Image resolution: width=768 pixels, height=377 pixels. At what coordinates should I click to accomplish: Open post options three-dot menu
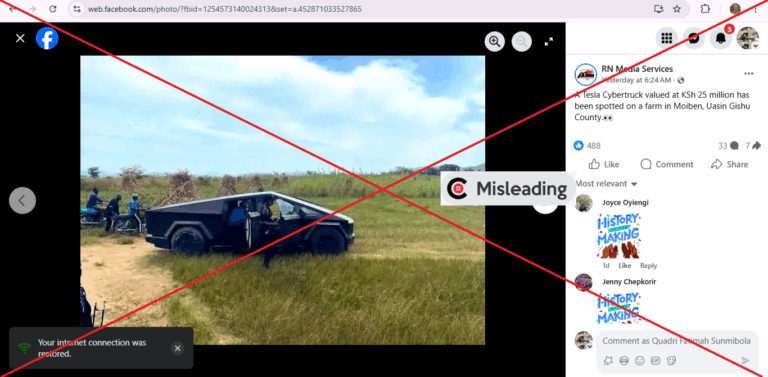(748, 73)
